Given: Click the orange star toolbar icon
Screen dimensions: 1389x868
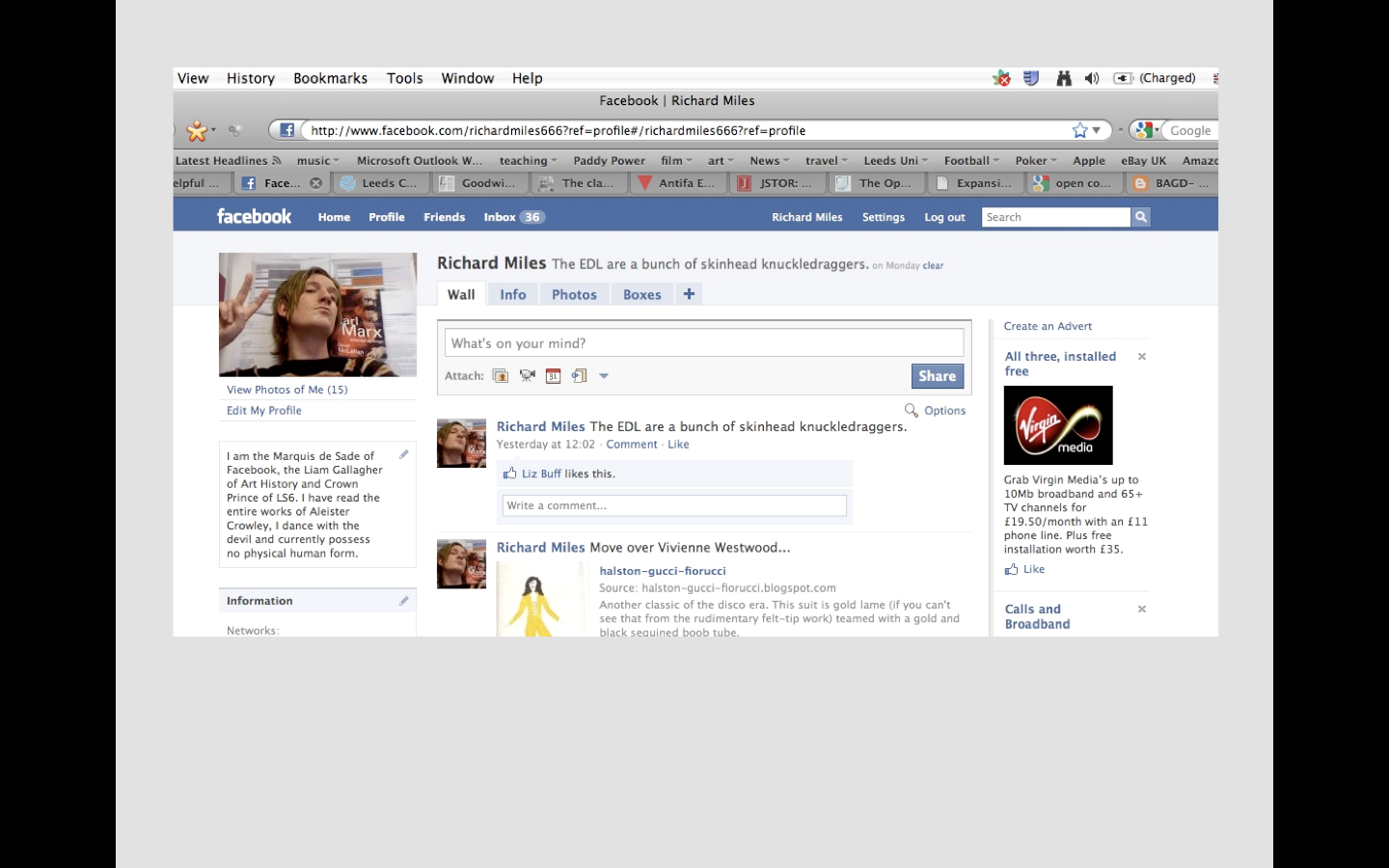Looking at the screenshot, I should point(197,130).
